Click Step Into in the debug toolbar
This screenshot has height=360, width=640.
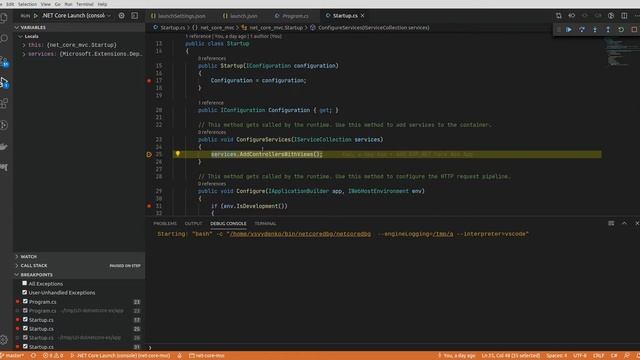(595, 29)
